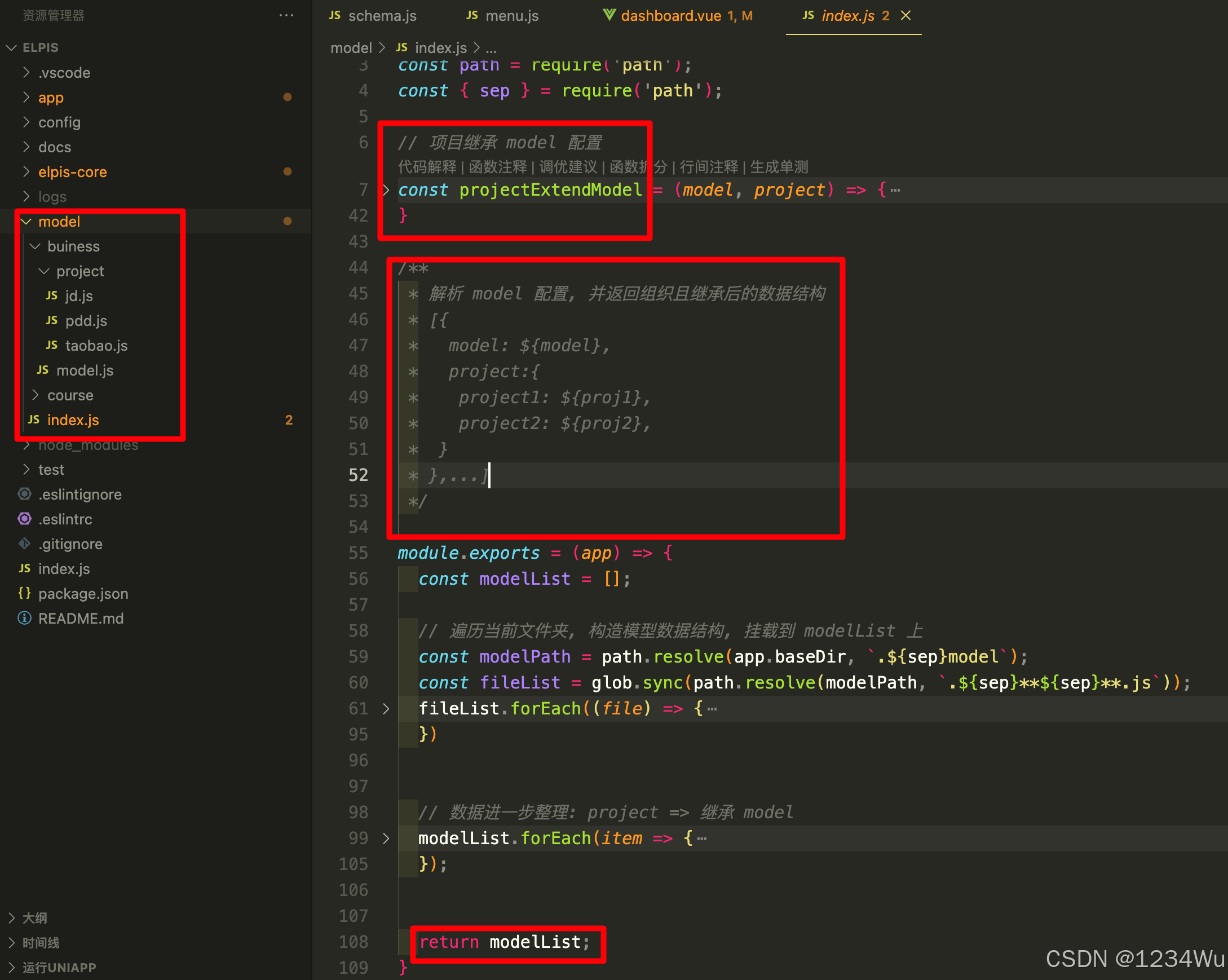Expand the app folder
The height and width of the screenshot is (980, 1228).
(x=26, y=98)
